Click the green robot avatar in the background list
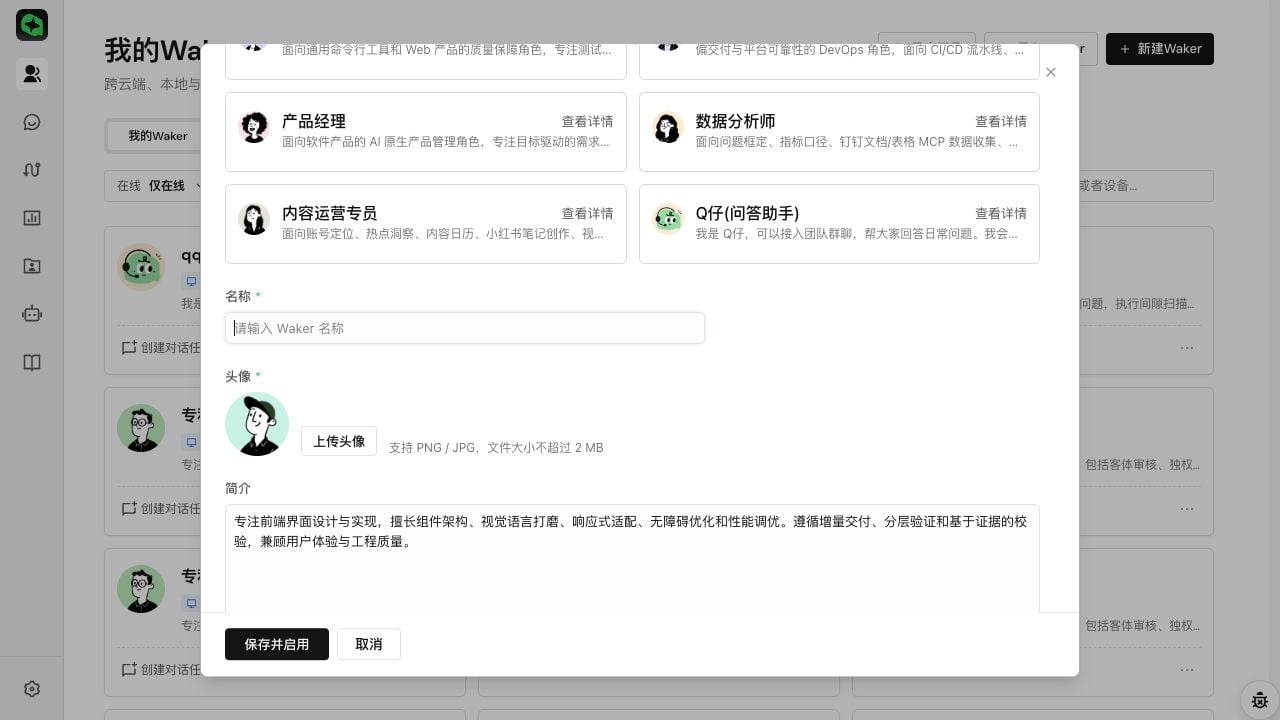The image size is (1280, 720). tap(141, 267)
